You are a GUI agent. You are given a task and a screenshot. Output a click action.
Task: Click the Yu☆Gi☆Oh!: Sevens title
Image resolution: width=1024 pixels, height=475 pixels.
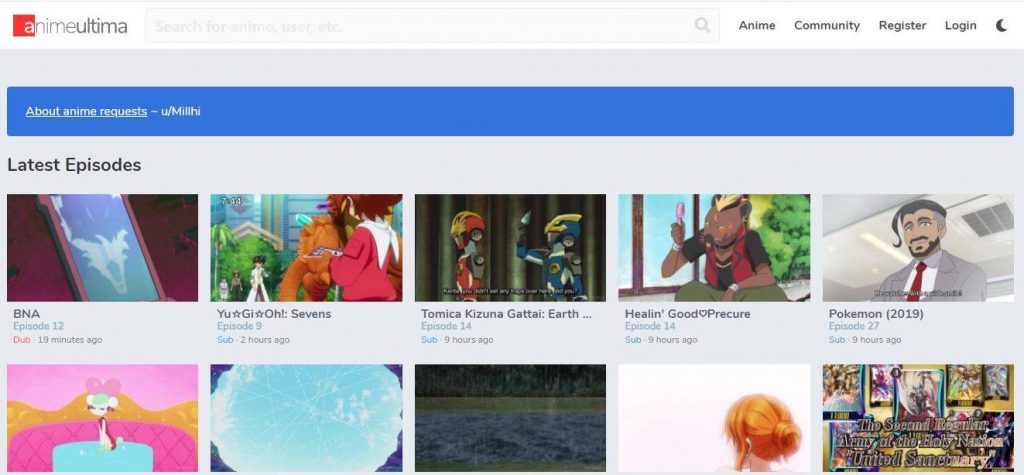pos(274,314)
